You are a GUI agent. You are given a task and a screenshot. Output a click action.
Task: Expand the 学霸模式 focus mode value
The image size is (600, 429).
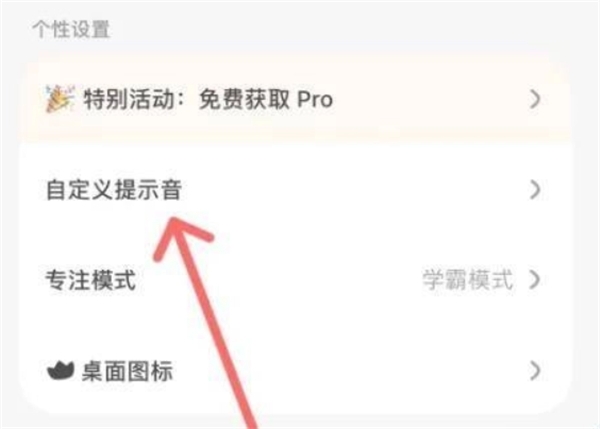[x=467, y=280]
